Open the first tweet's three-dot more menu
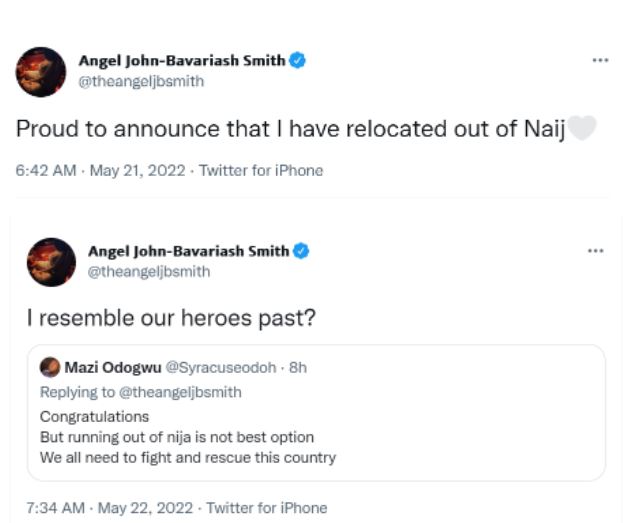The image size is (625, 523). [599, 60]
